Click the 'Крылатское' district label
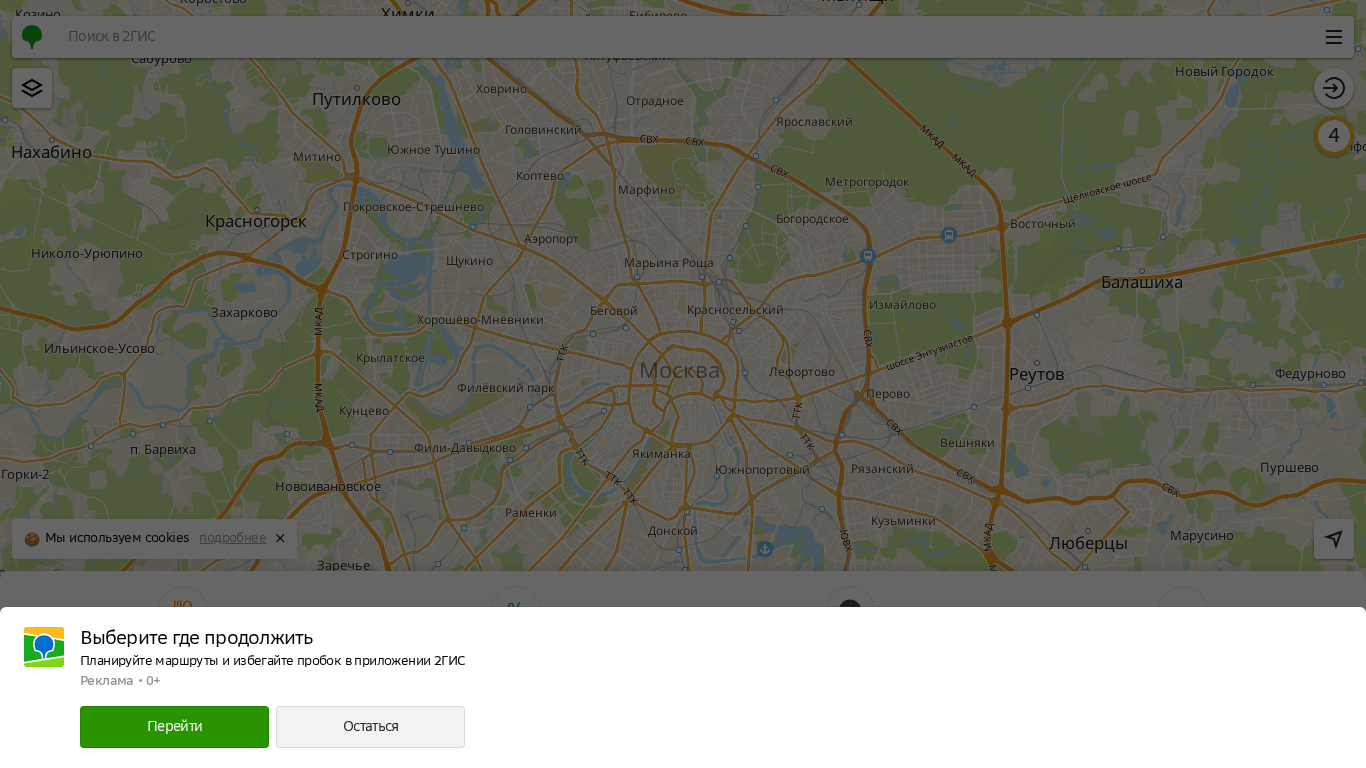 point(390,358)
